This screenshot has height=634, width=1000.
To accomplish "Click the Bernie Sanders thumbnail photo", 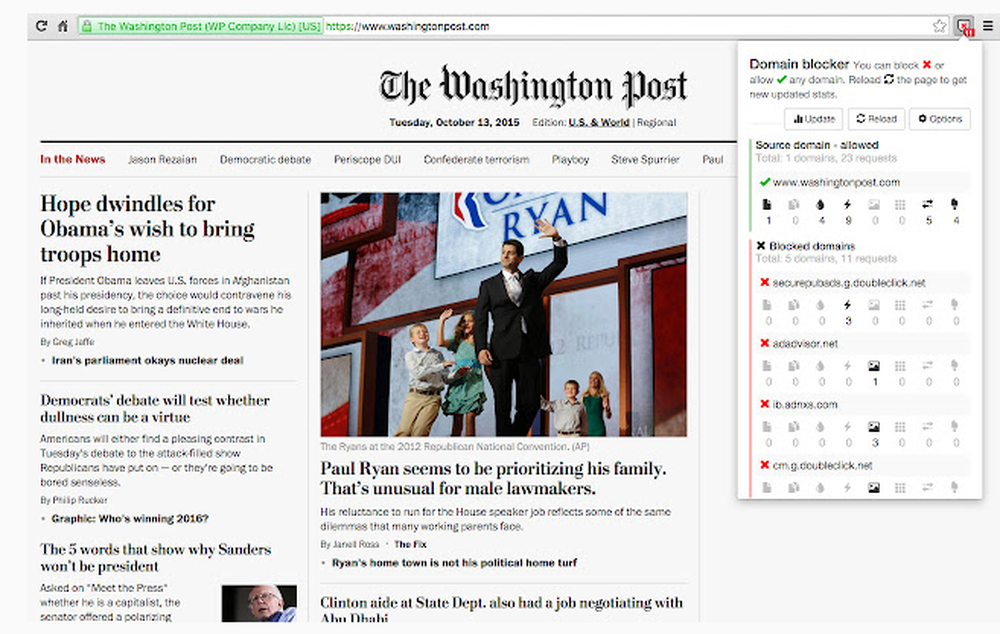I will pyautogui.click(x=259, y=603).
